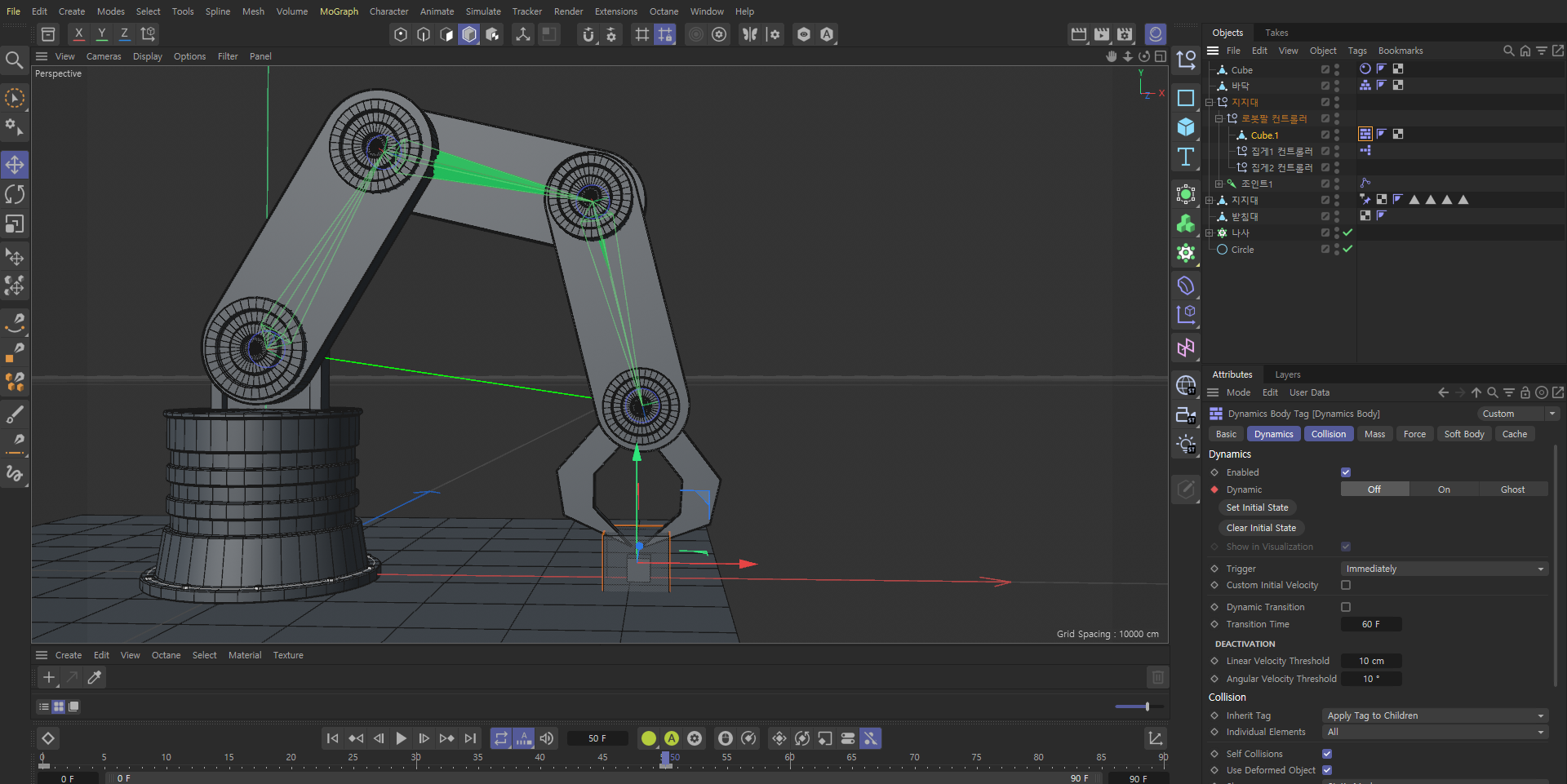Switch to the Takes tab
The height and width of the screenshot is (784, 1567).
[x=1276, y=33]
